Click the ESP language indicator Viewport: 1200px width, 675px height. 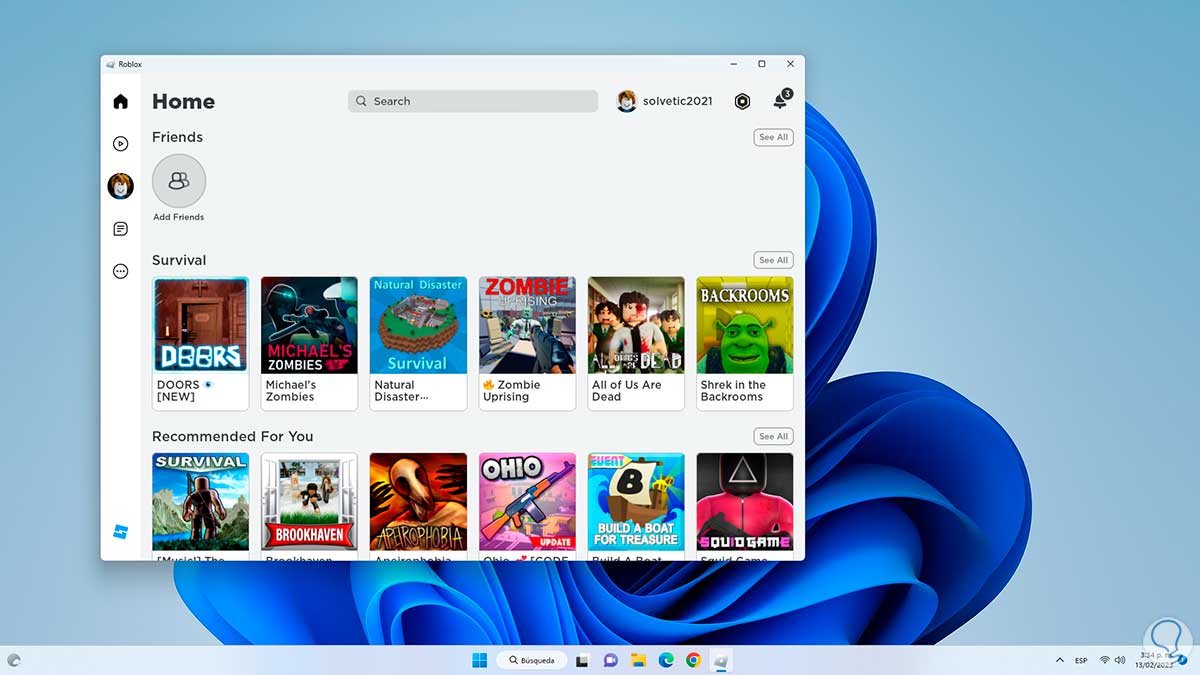[1082, 660]
